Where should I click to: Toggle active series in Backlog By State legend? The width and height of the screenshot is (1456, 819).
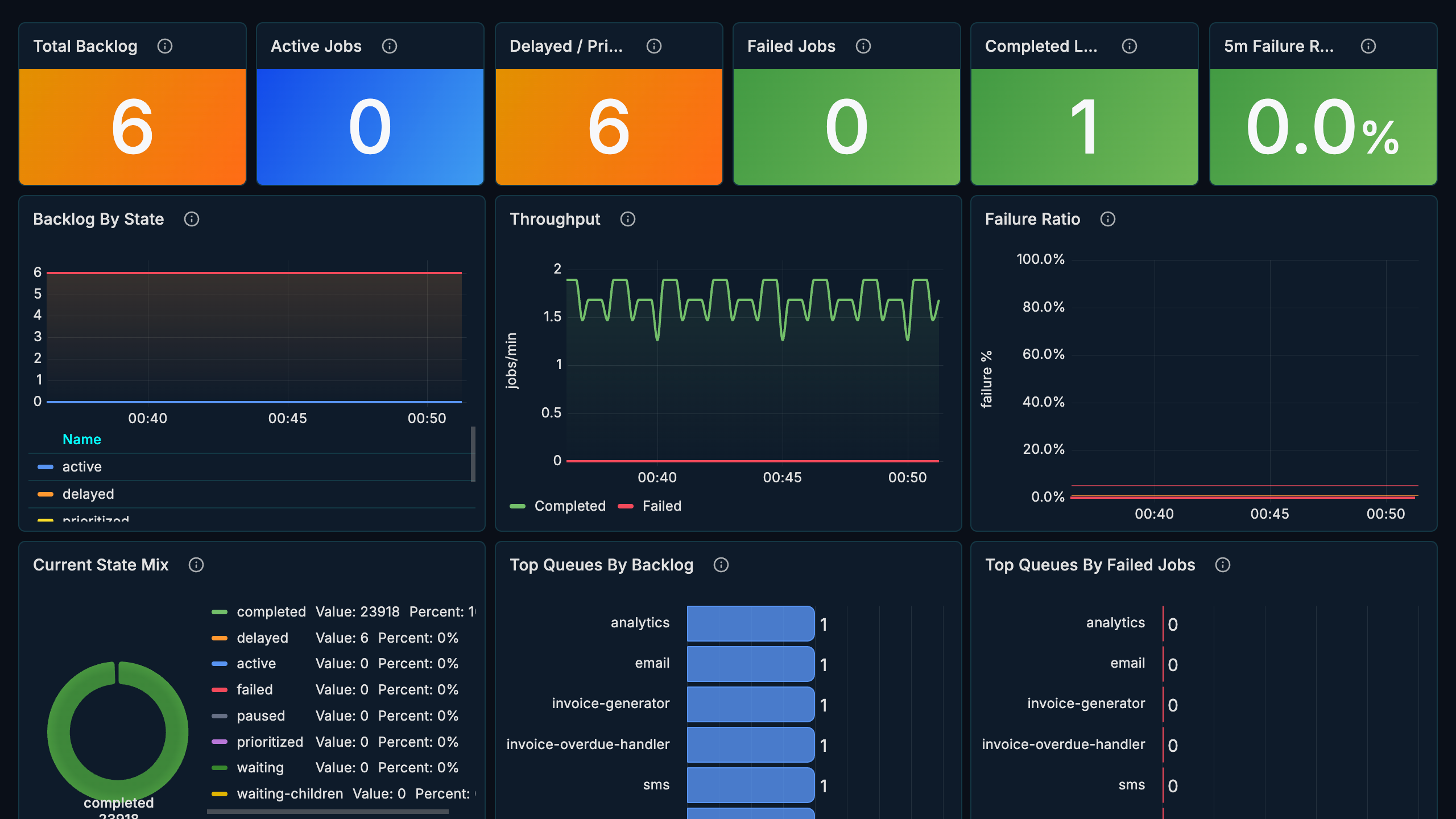(82, 467)
